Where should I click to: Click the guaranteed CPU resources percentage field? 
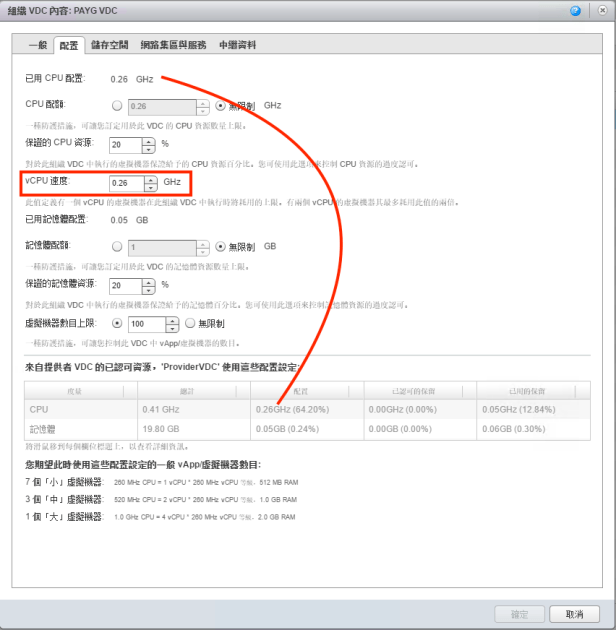click(x=126, y=145)
